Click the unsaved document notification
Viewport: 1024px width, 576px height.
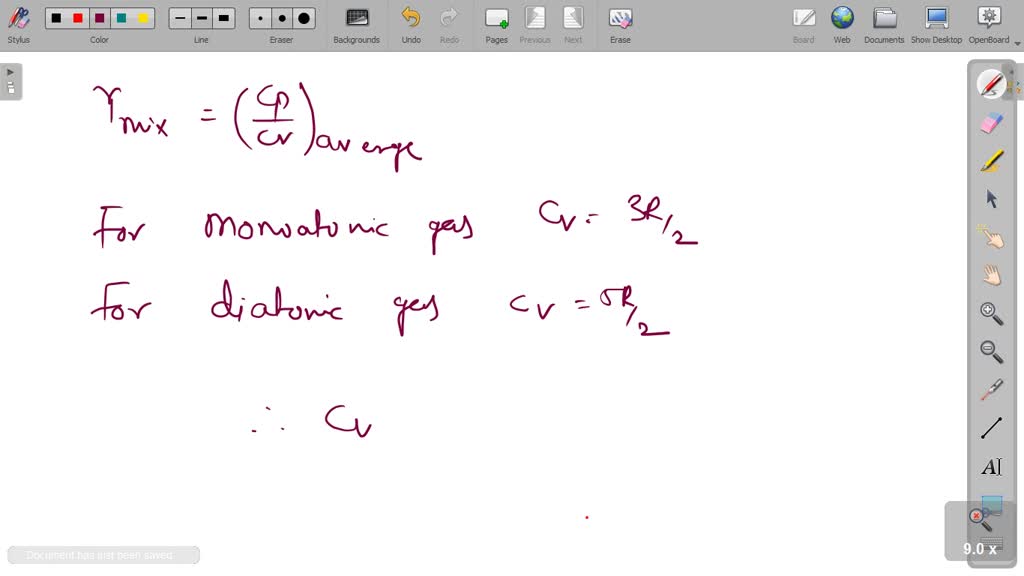(x=100, y=554)
